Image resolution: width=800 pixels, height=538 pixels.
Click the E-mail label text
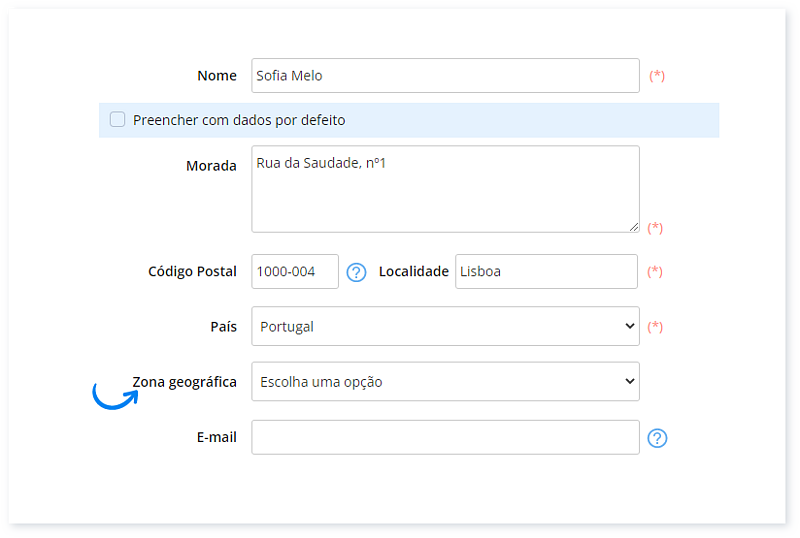pyautogui.click(x=217, y=438)
